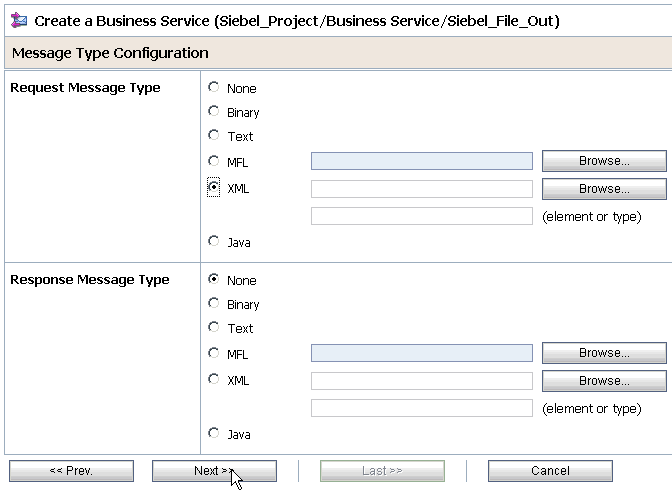Viewport: 672px width, 492px height.
Task: Click the Message Type Configuration heading
Action: [x=110, y=53]
